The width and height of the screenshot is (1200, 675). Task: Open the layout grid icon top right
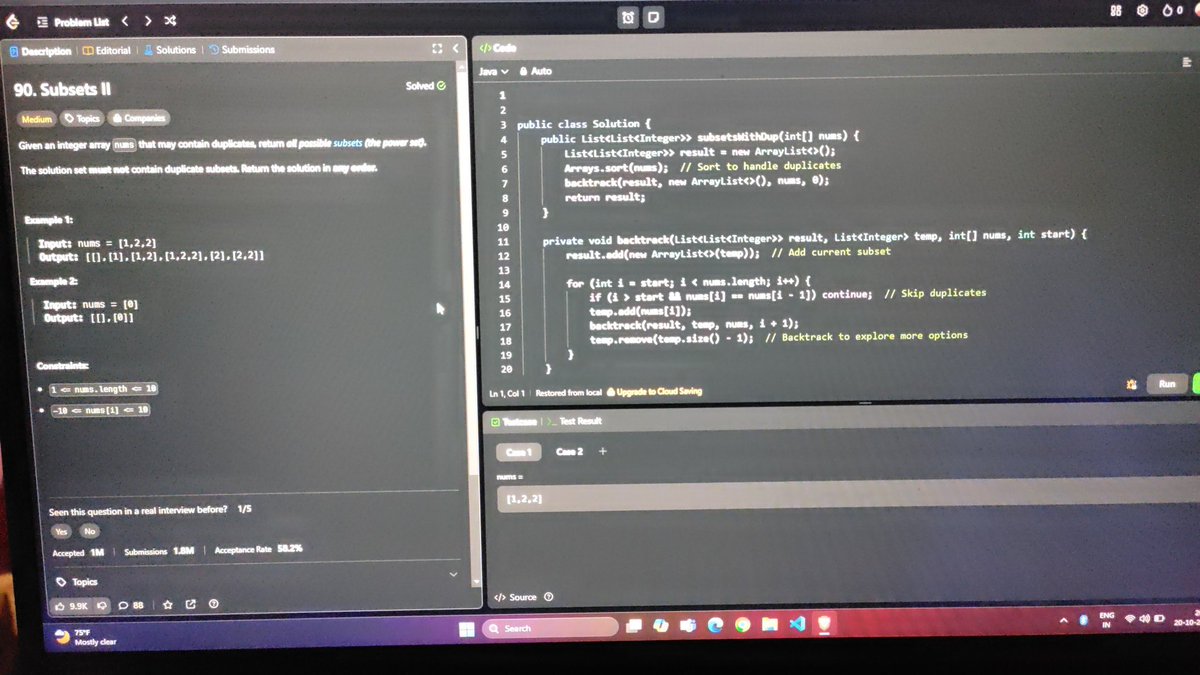tap(1116, 10)
